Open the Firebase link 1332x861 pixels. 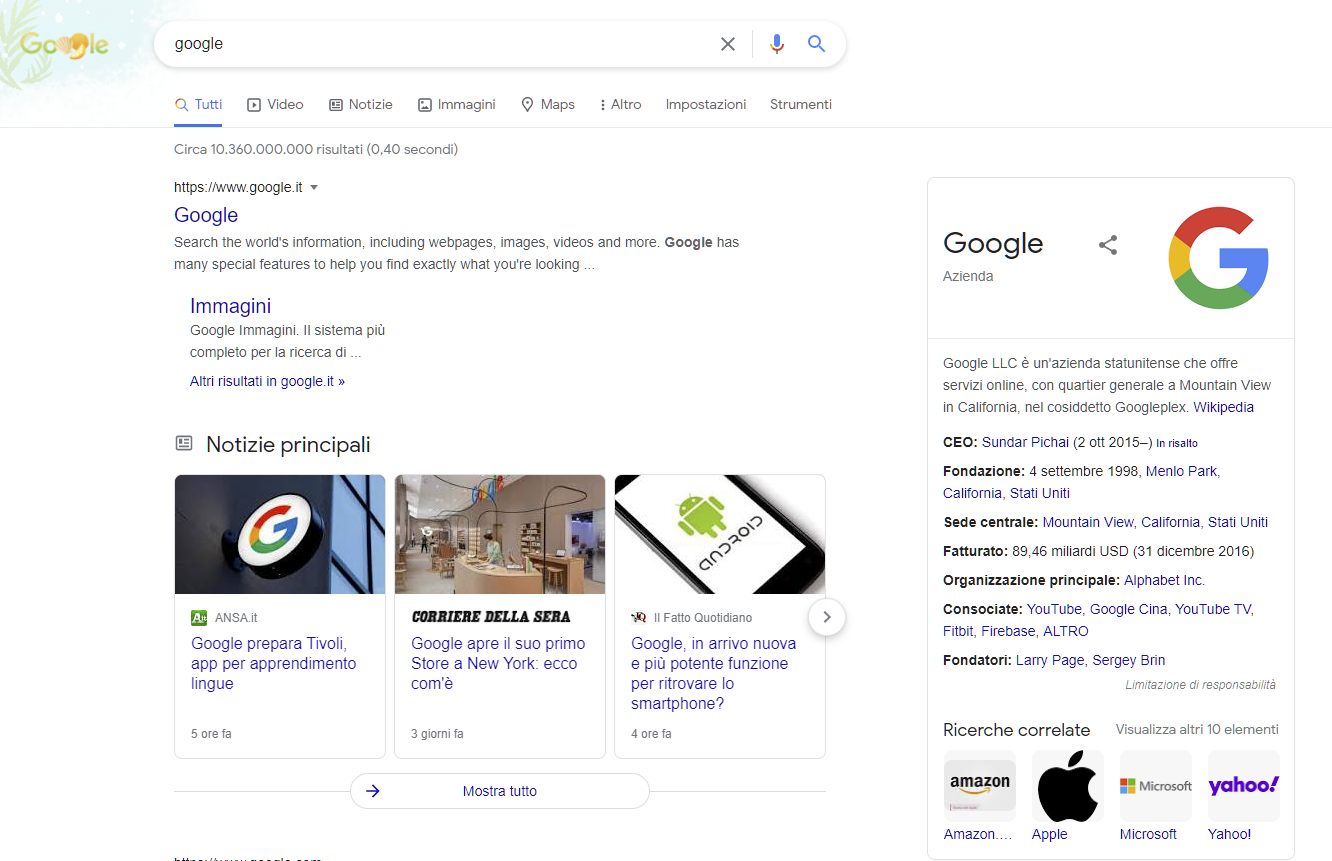pyautogui.click(x=1008, y=631)
